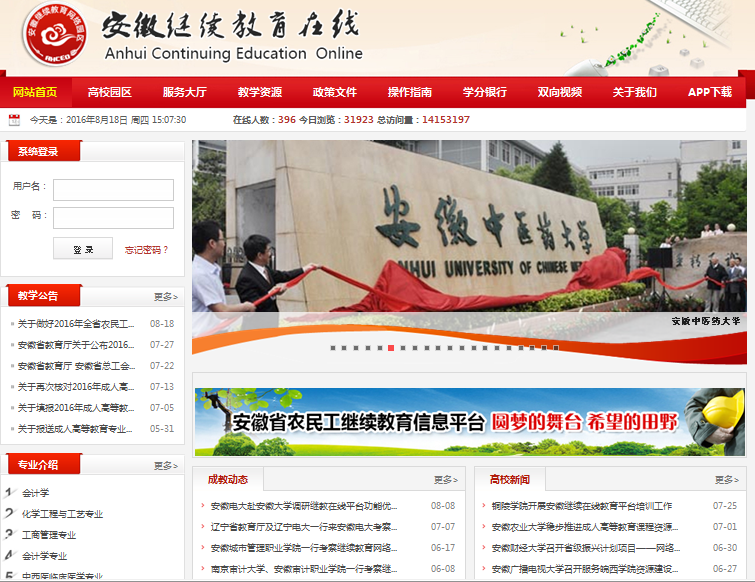Open the notice 关于再次核对2016年成人高...

76,387
